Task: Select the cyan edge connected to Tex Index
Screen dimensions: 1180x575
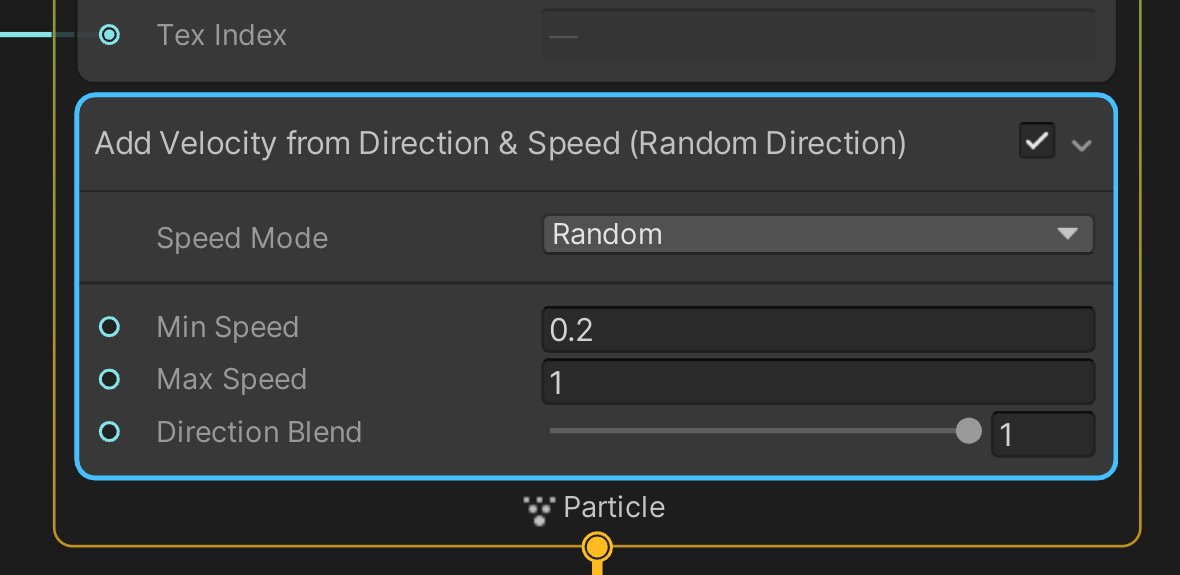Action: click(38, 35)
